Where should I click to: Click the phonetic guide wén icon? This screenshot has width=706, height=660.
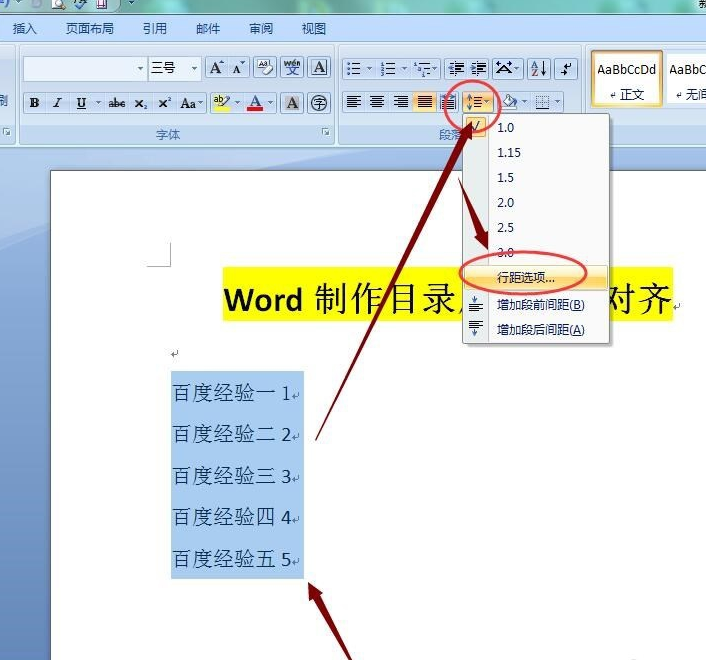[x=292, y=68]
